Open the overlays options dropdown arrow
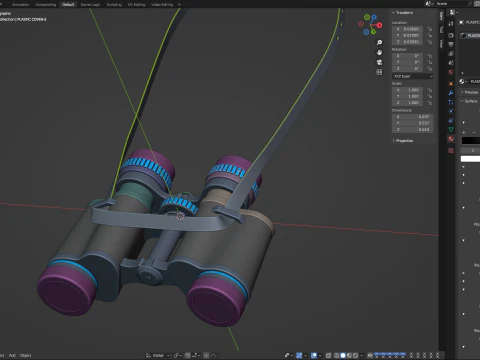 click(320, 355)
